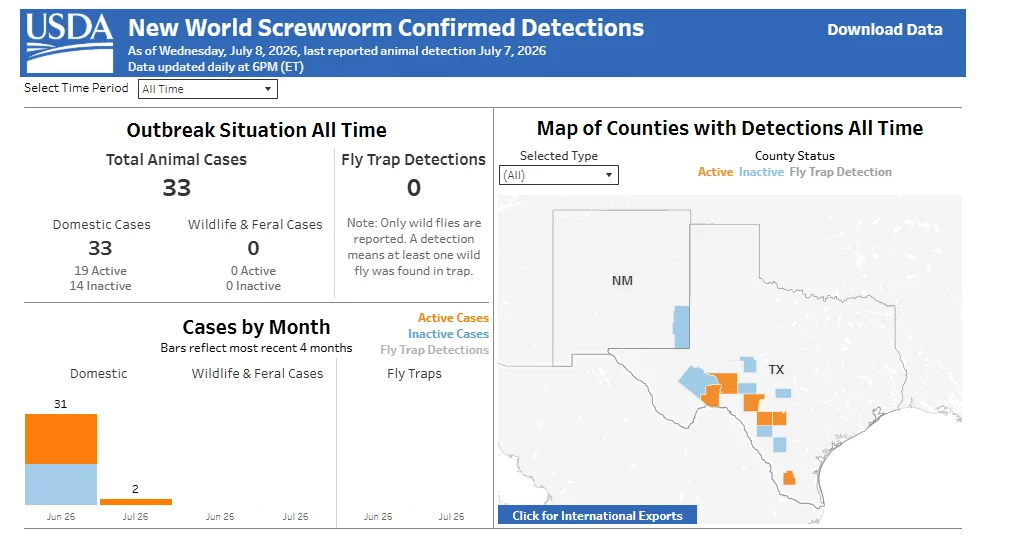The height and width of the screenshot is (534, 1021).
Task: Click the Download Data link
Action: coord(884,30)
